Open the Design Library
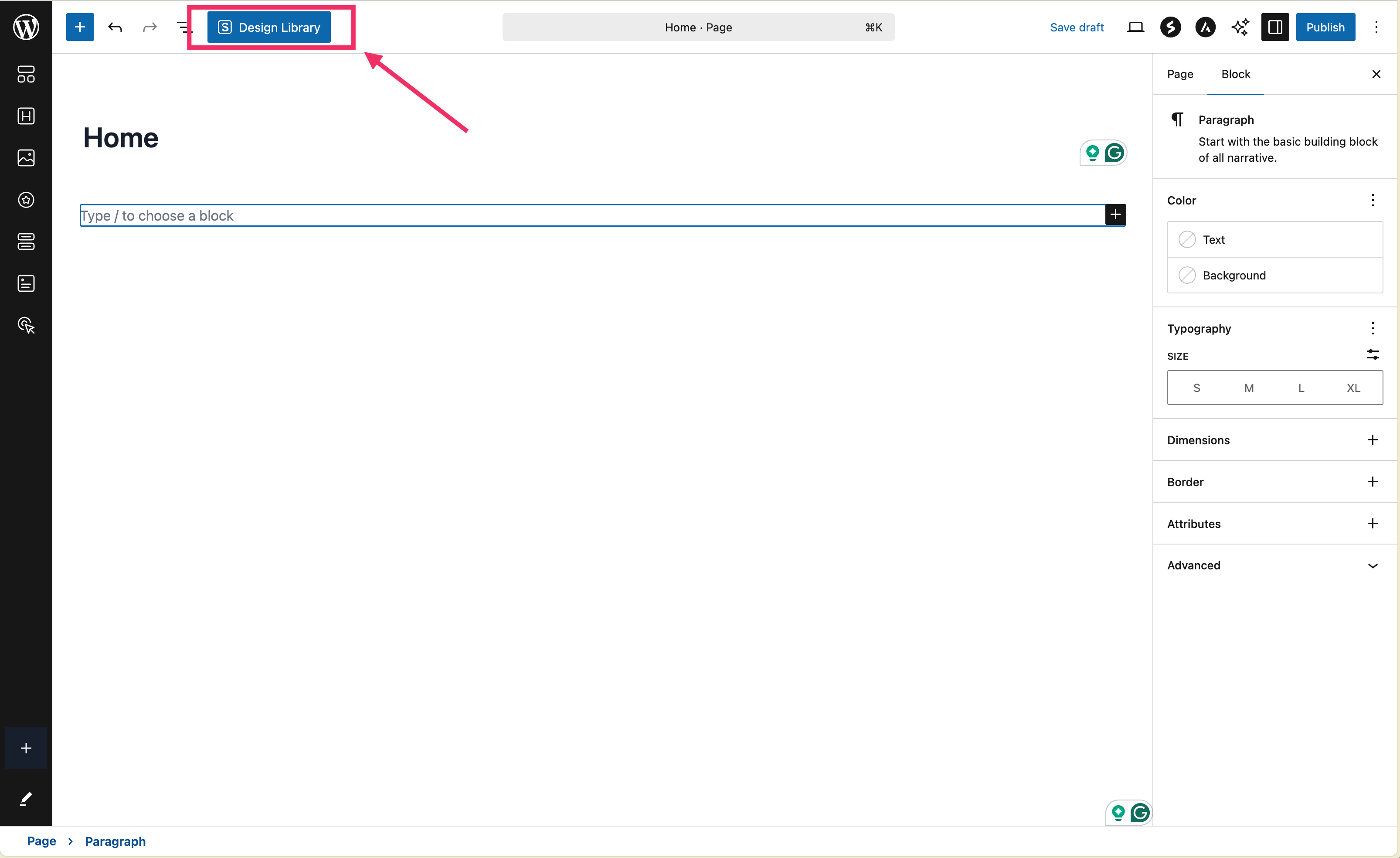Screen dimensions: 1400x858 (x=268, y=27)
